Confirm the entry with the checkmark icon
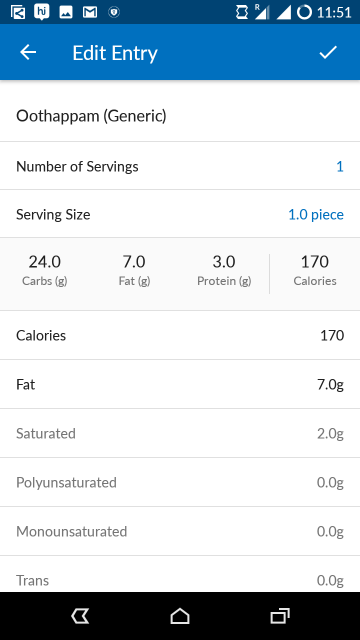 (328, 52)
